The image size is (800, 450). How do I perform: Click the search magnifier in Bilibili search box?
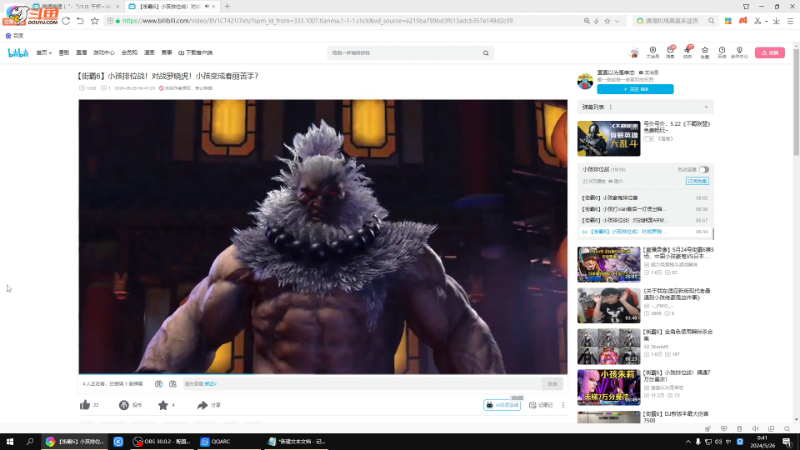tap(486, 53)
